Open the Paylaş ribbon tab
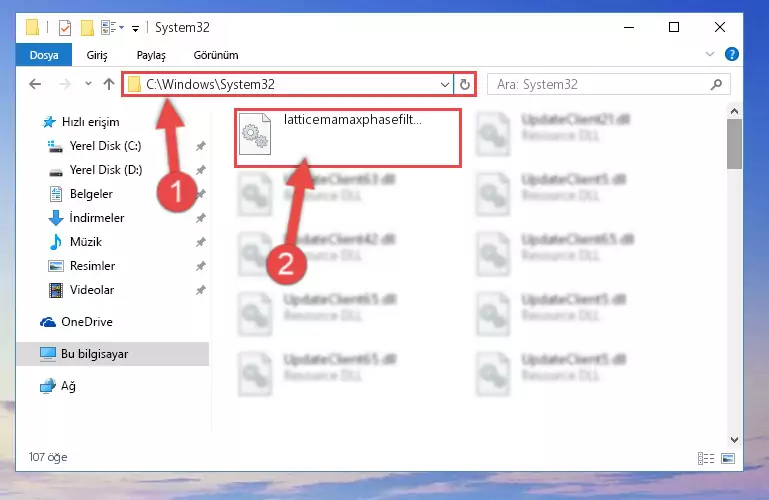This screenshot has width=769, height=500. click(151, 55)
